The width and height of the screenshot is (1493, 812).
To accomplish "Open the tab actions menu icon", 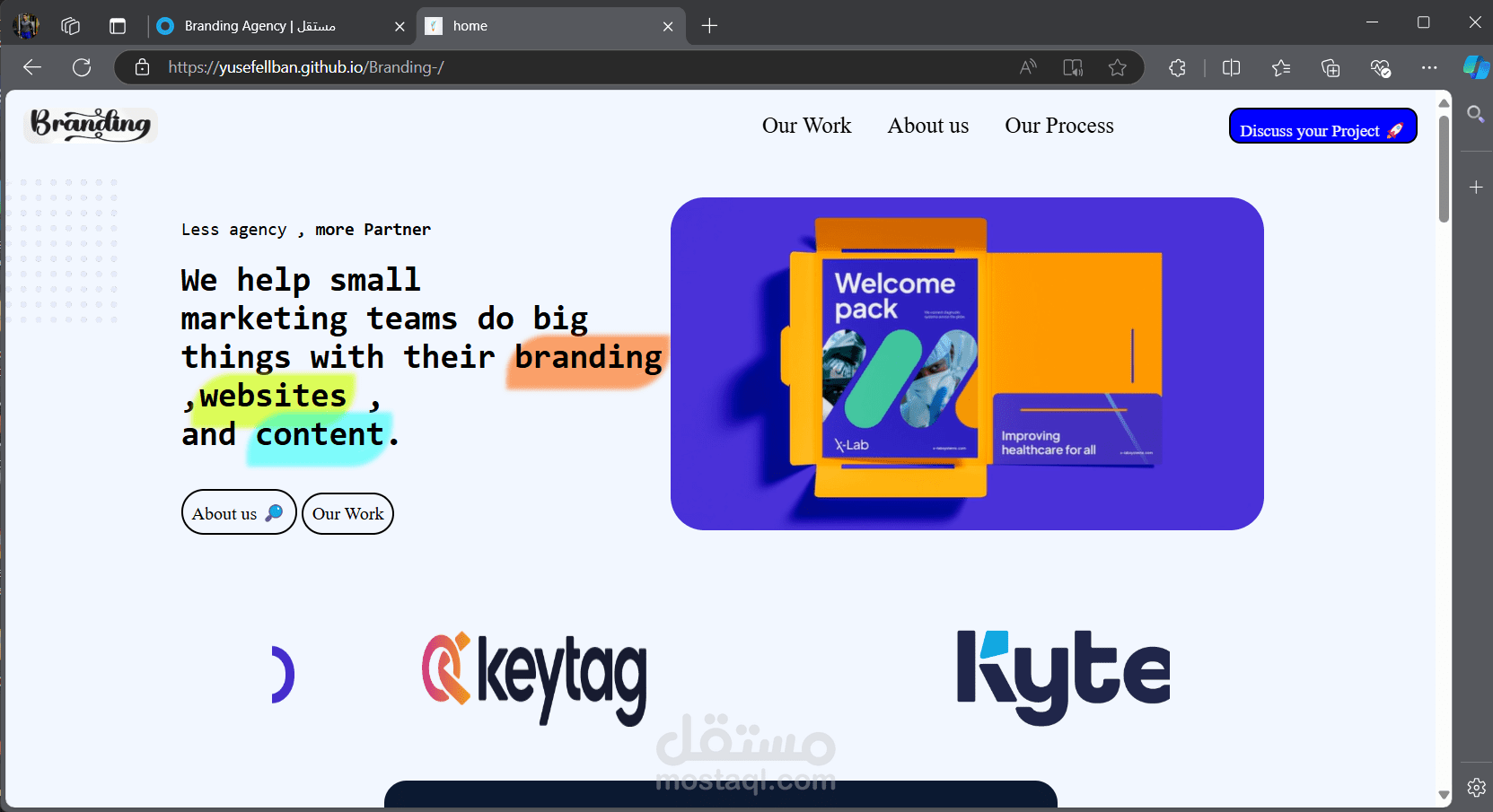I will pyautogui.click(x=118, y=26).
